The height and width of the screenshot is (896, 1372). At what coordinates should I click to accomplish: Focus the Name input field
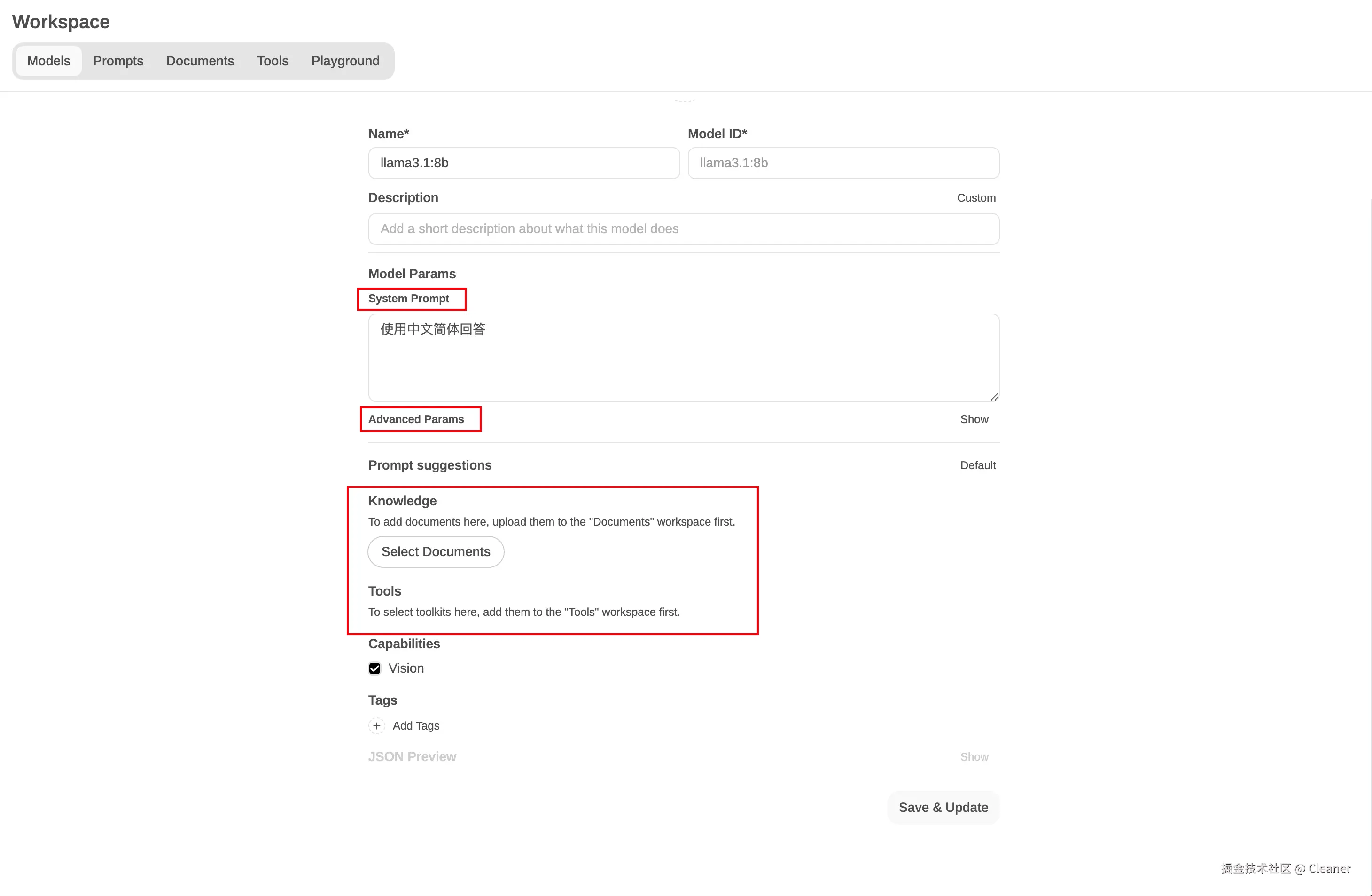tap(523, 163)
